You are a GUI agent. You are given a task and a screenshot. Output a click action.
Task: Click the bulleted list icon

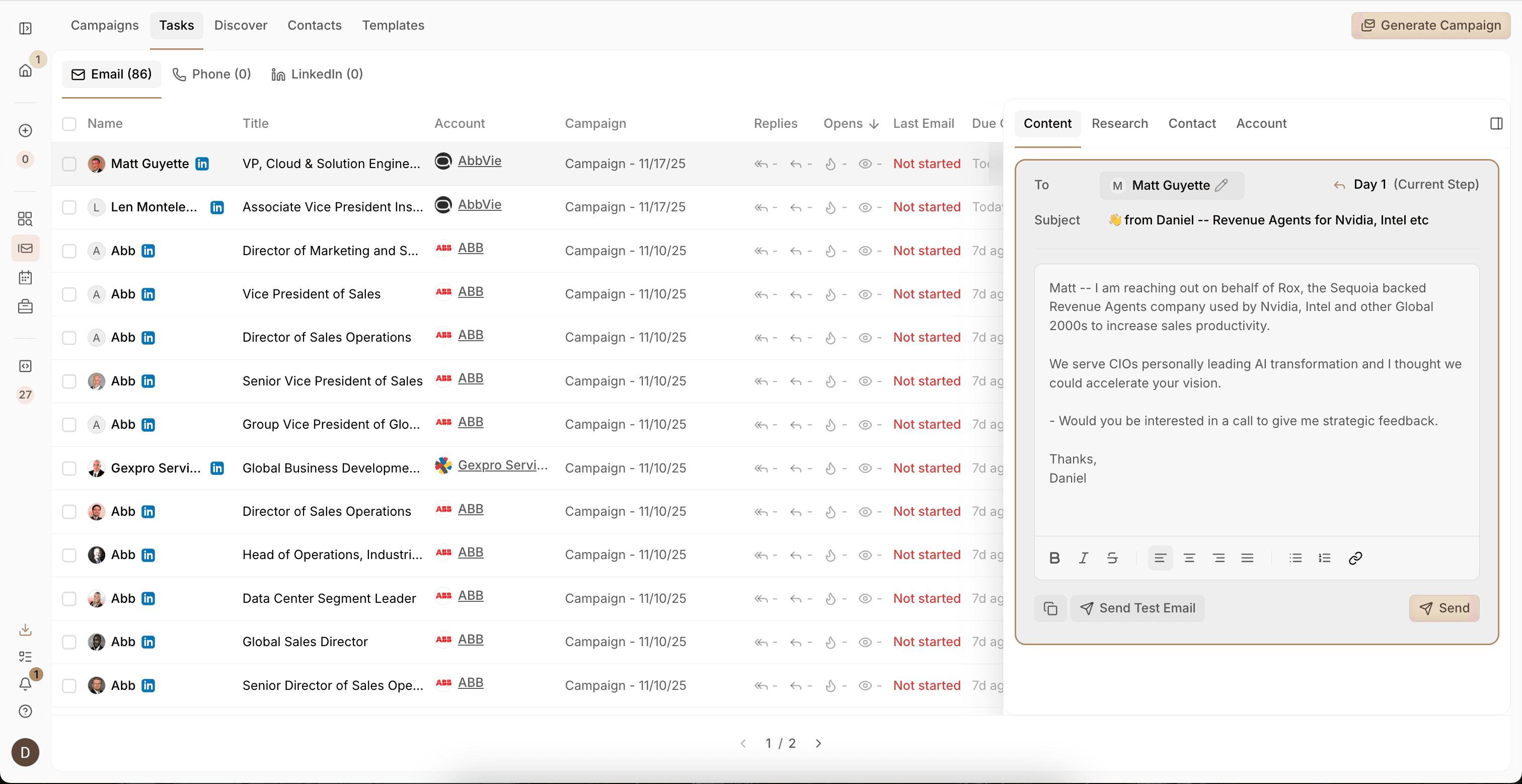click(x=1295, y=558)
